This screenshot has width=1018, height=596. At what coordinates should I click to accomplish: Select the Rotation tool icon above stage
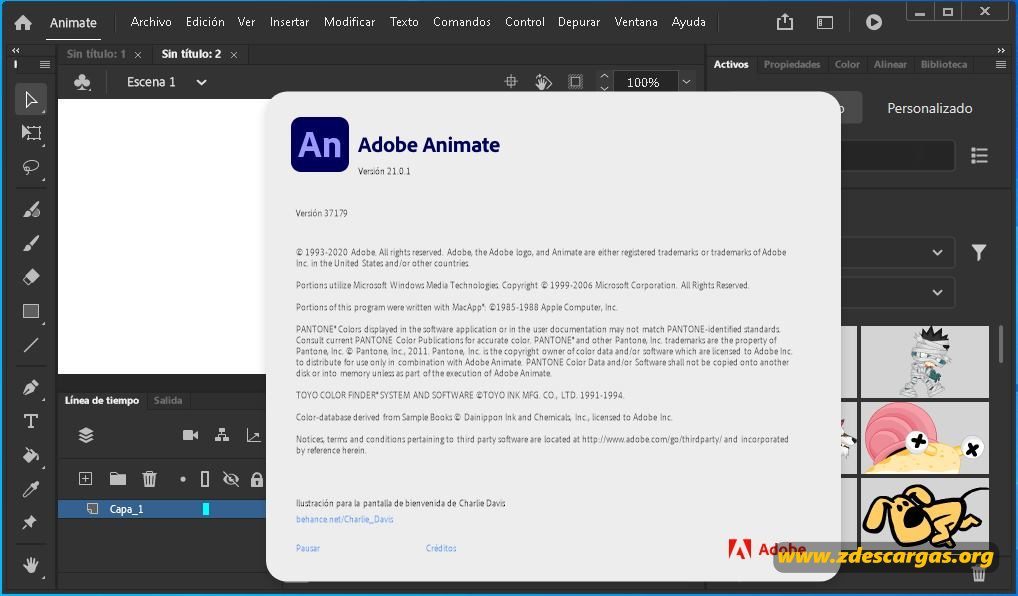point(543,82)
